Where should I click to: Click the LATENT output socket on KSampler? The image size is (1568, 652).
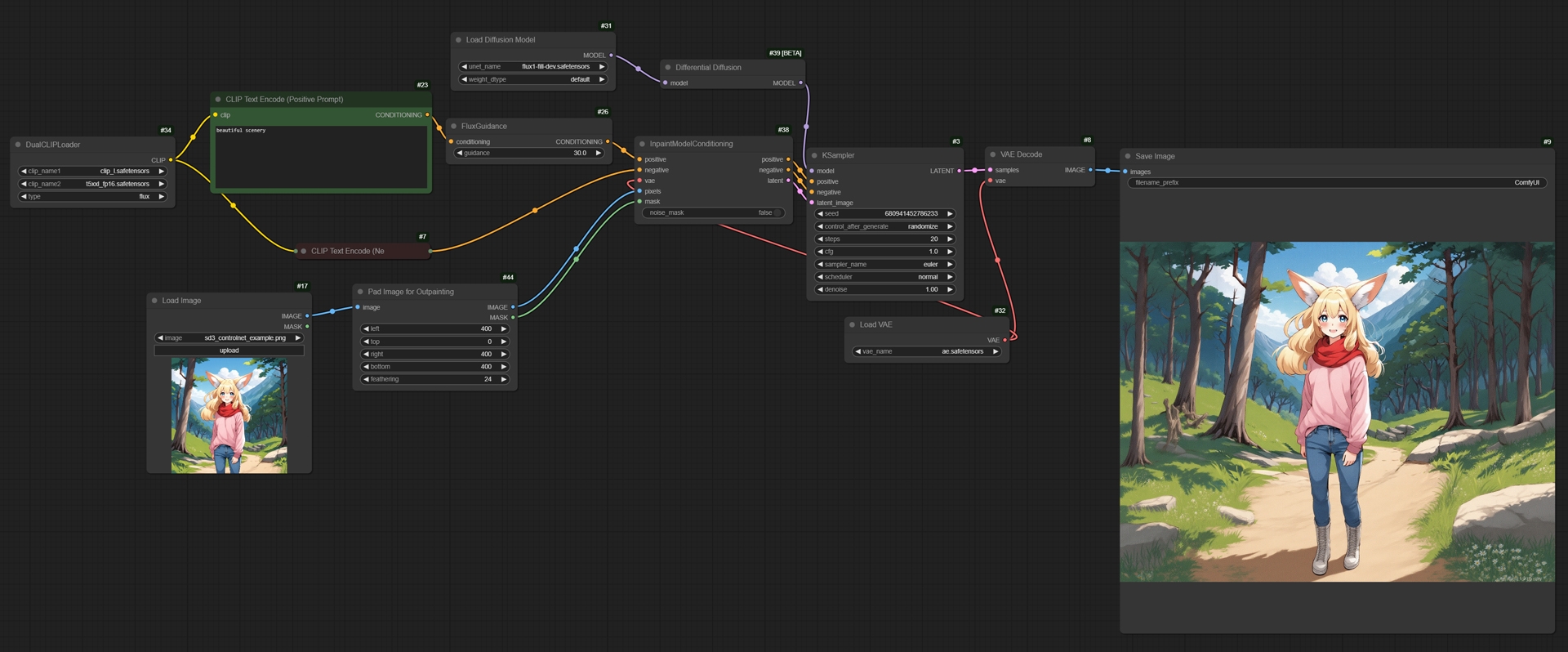click(x=959, y=171)
